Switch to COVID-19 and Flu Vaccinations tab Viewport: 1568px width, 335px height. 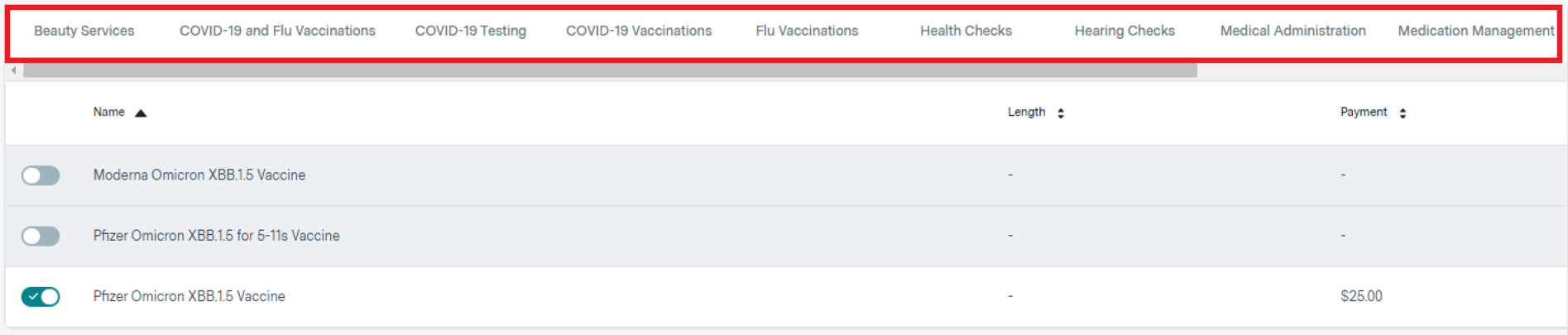277,31
